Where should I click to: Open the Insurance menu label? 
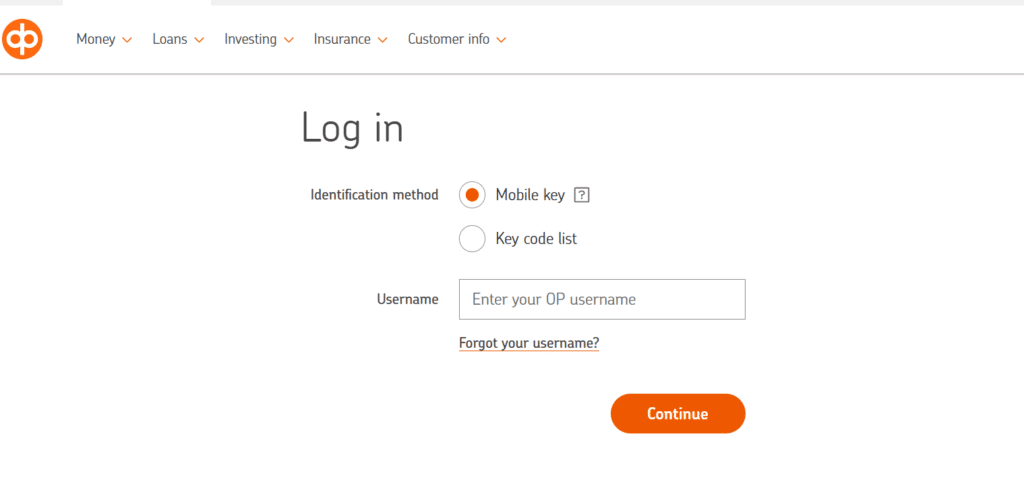click(x=342, y=39)
